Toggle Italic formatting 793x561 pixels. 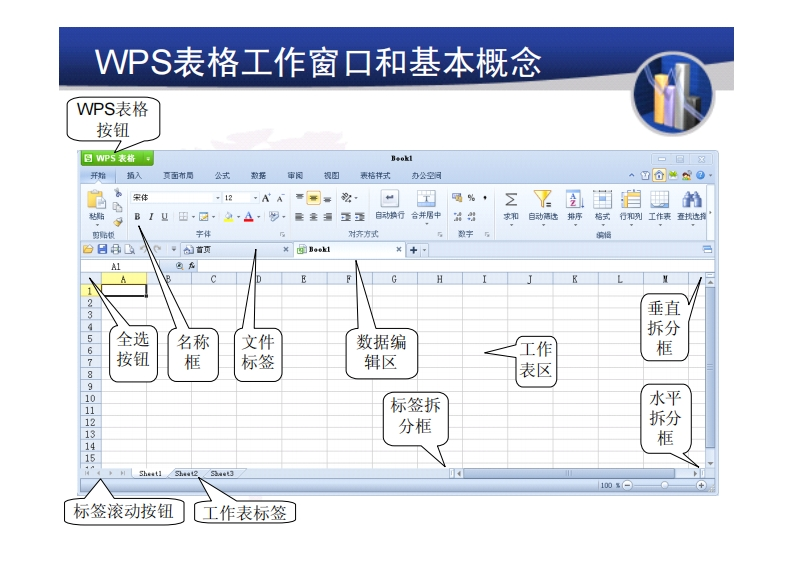(x=151, y=216)
